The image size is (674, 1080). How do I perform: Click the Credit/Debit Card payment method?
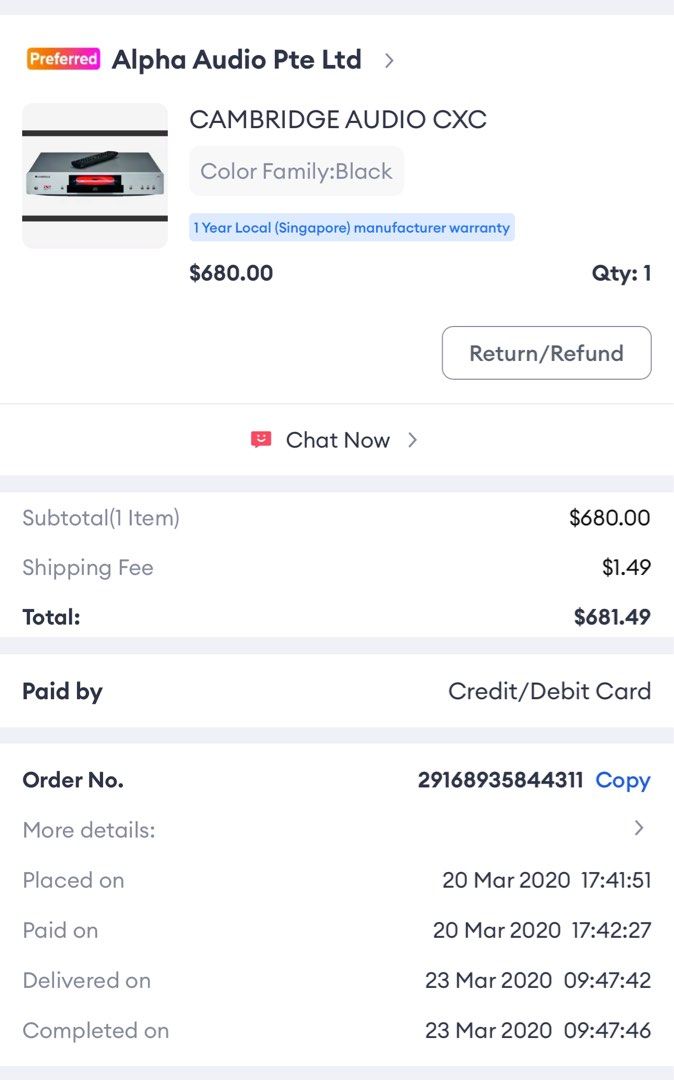[x=549, y=691]
